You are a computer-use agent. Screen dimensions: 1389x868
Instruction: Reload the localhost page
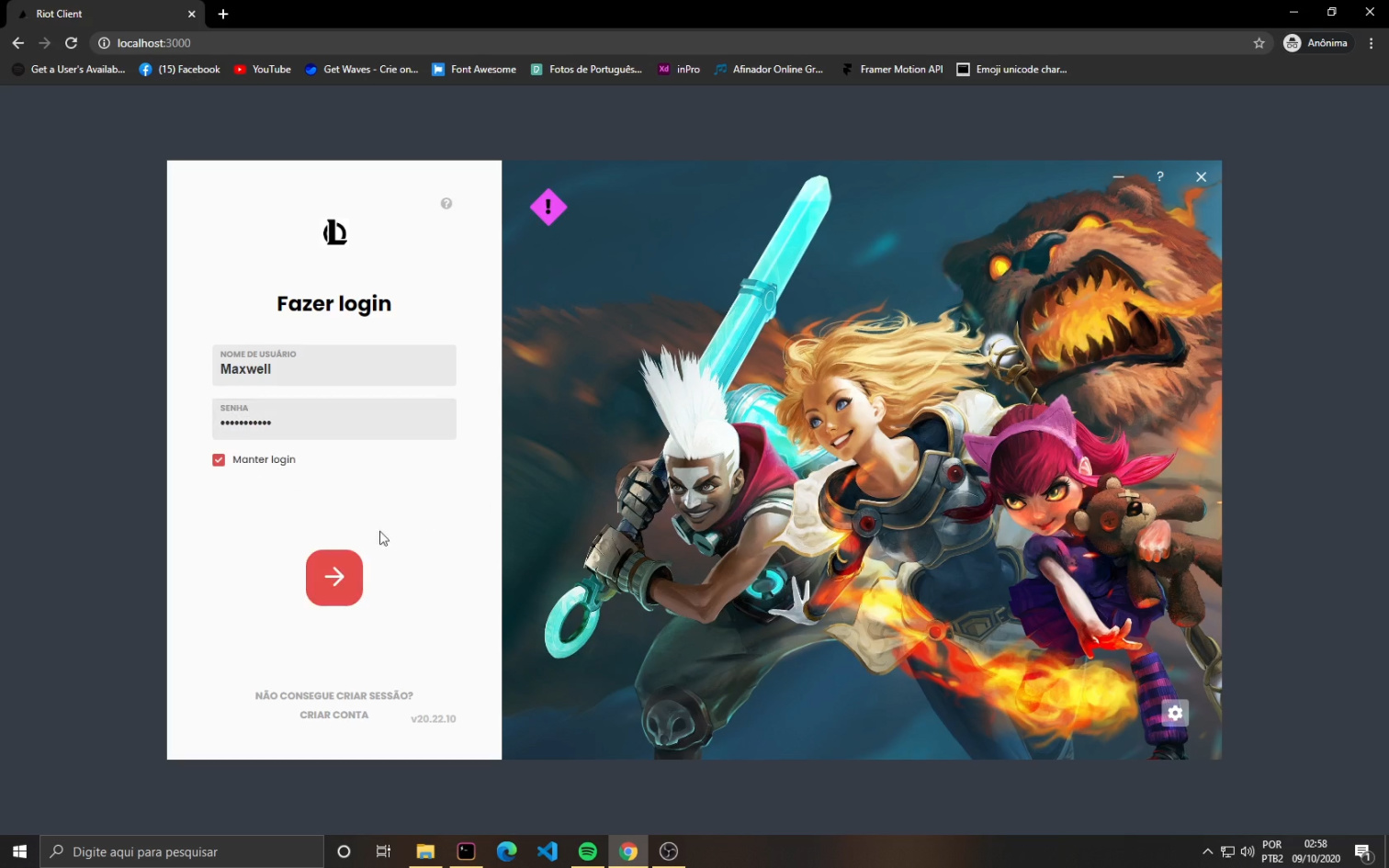point(71,43)
